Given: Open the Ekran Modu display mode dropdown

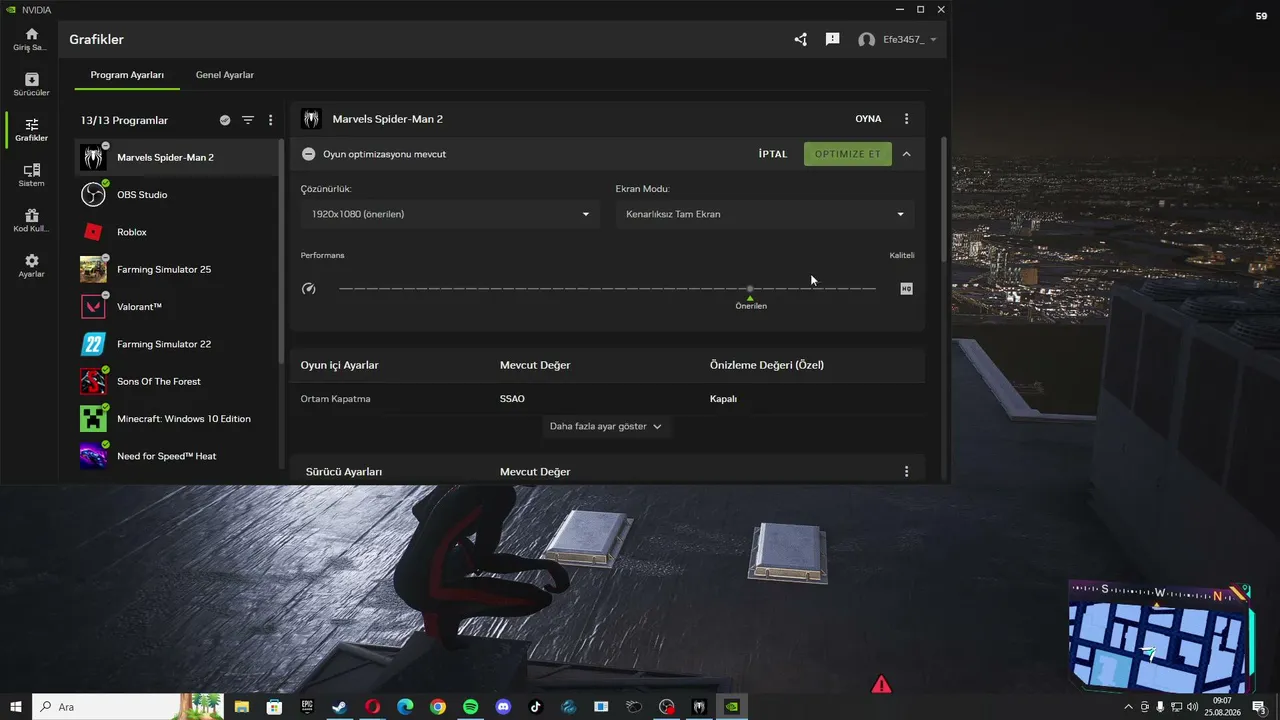Looking at the screenshot, I should (765, 214).
